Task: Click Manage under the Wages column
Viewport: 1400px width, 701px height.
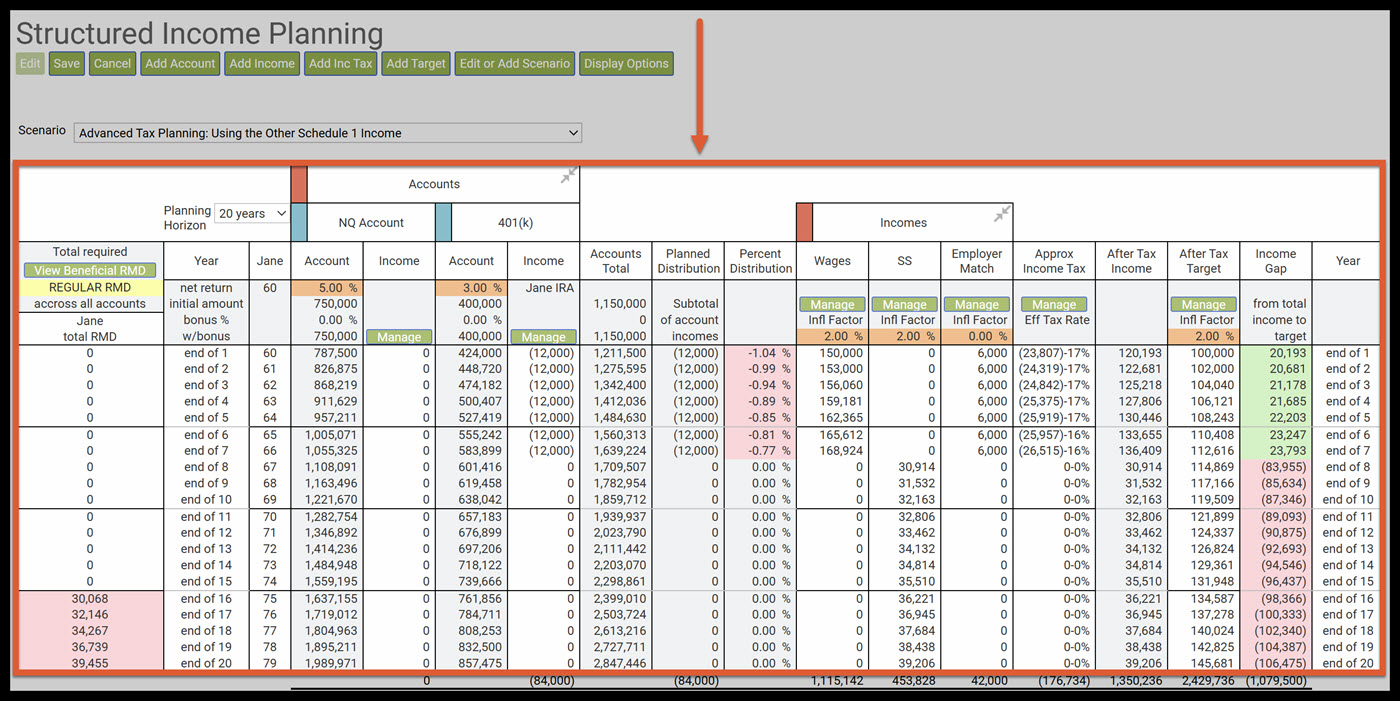Action: (832, 304)
